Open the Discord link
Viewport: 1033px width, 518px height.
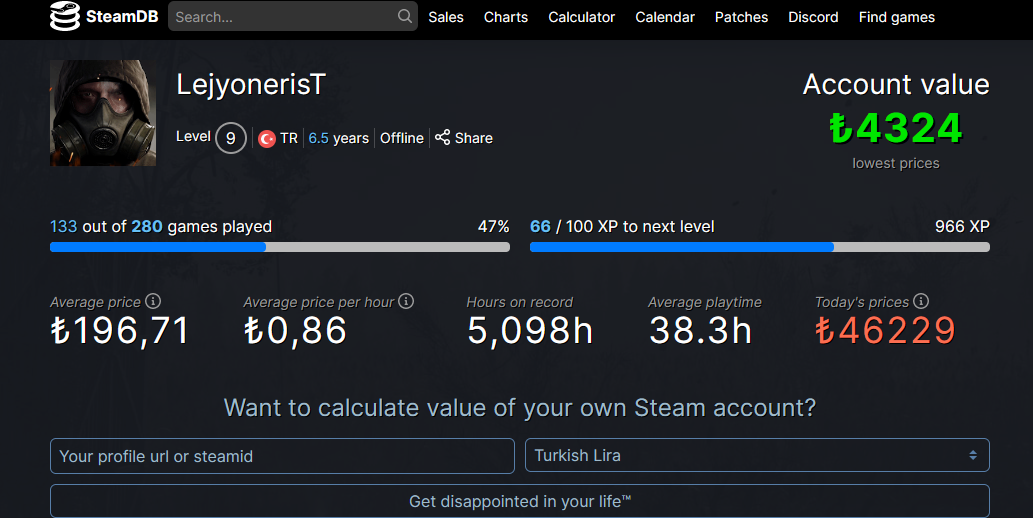pos(813,17)
